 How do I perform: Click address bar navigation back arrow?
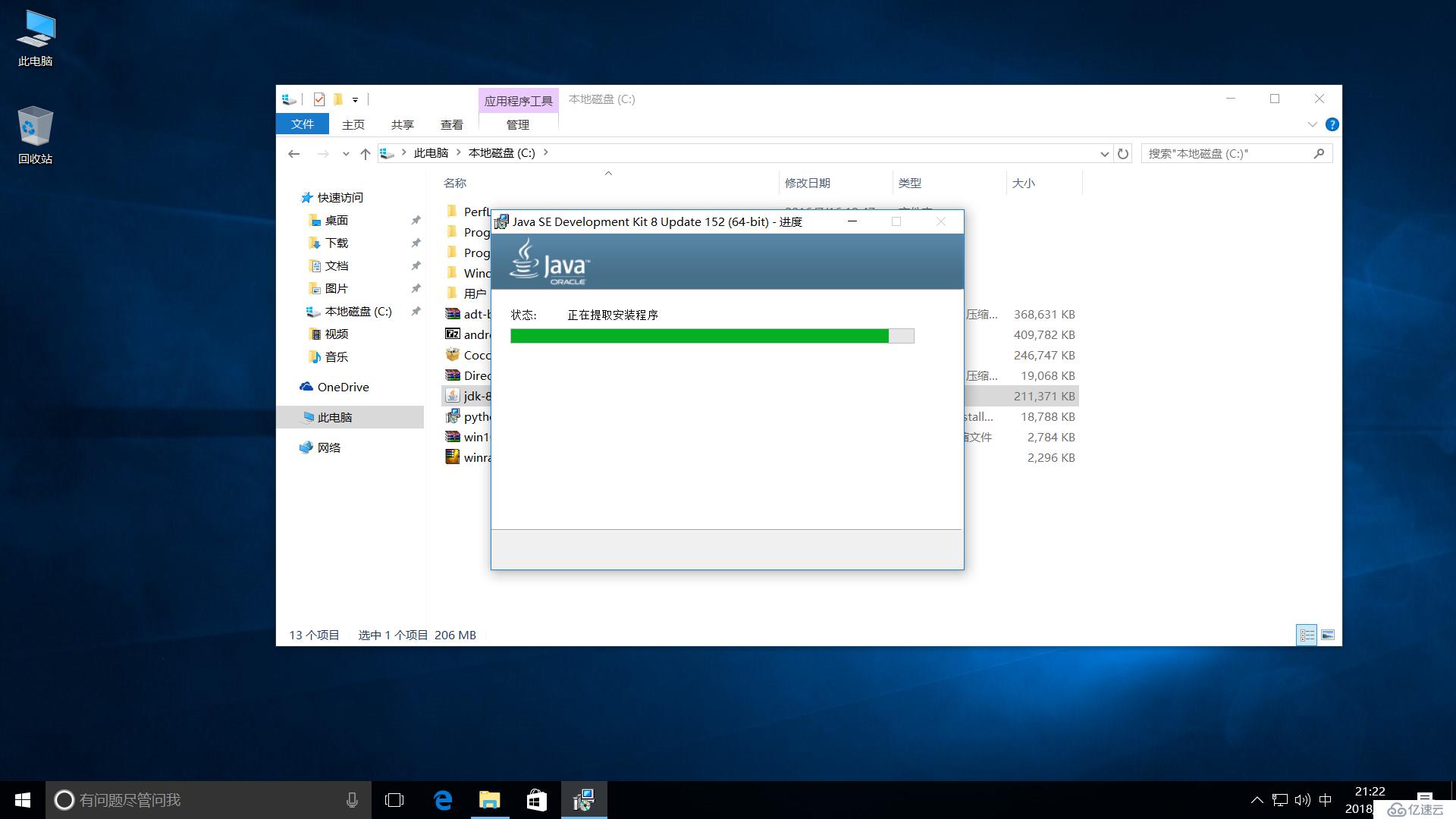(x=294, y=153)
